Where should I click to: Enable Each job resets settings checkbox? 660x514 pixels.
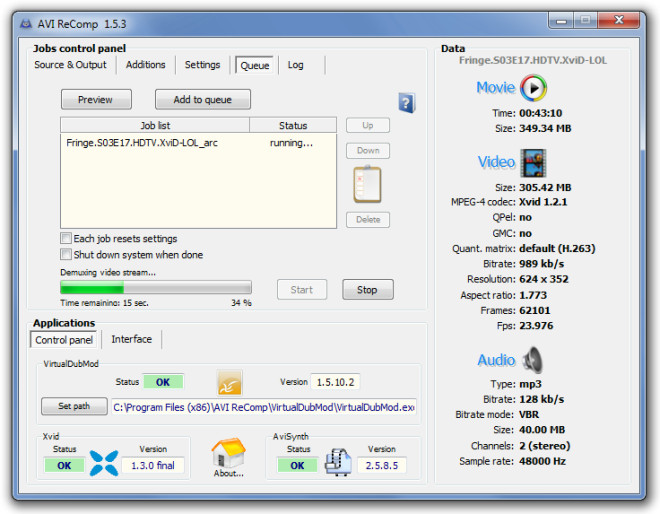coord(66,238)
